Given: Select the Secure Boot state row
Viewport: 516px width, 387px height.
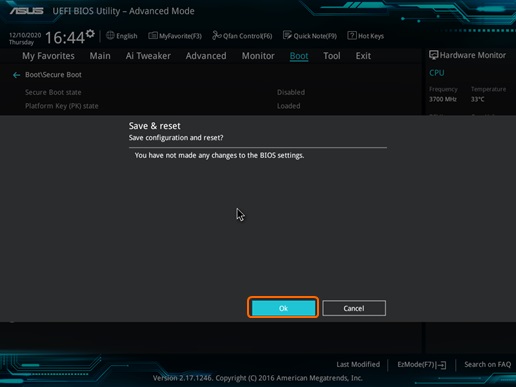Looking at the screenshot, I should [x=211, y=92].
